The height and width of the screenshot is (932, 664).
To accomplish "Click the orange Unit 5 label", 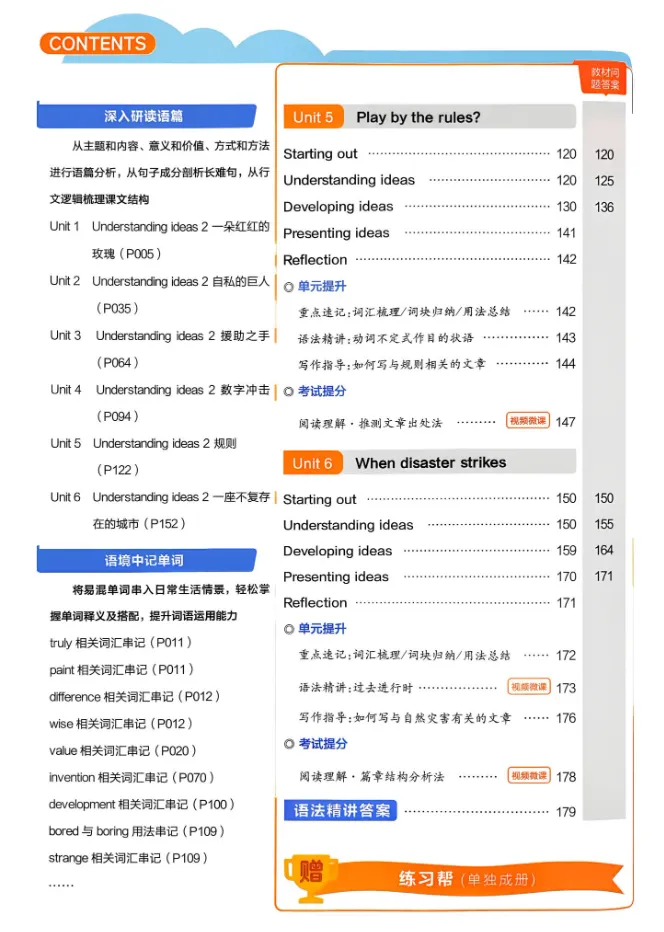I will click(x=313, y=117).
